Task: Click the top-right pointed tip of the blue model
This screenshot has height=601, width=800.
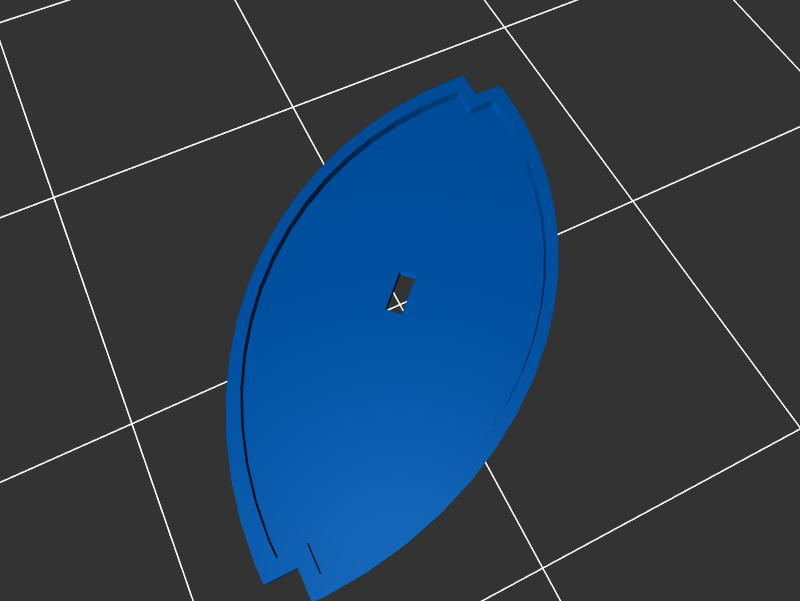Action: [x=498, y=89]
